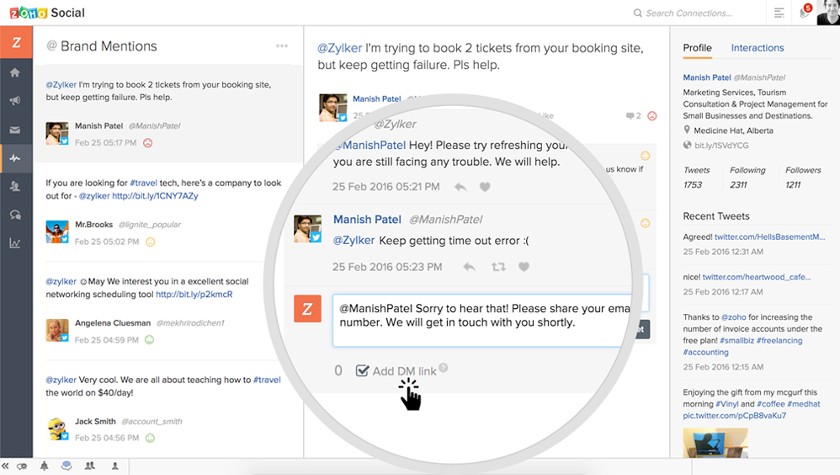Click the recent tweet image thumbnail
Screen dimensions: 840x475
coord(715,442)
